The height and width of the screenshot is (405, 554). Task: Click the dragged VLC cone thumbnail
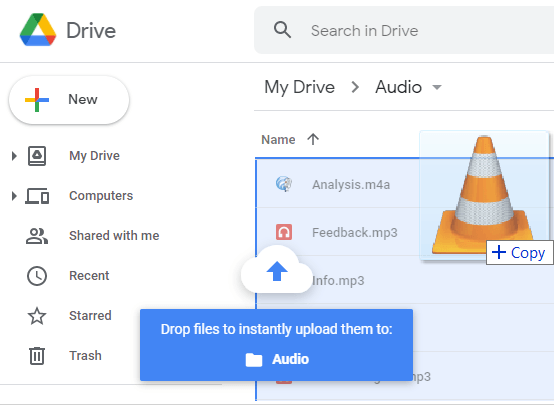(484, 195)
